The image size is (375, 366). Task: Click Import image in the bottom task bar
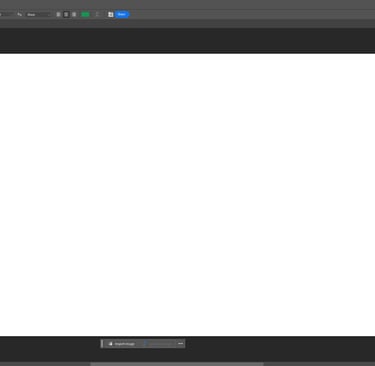[122, 344]
